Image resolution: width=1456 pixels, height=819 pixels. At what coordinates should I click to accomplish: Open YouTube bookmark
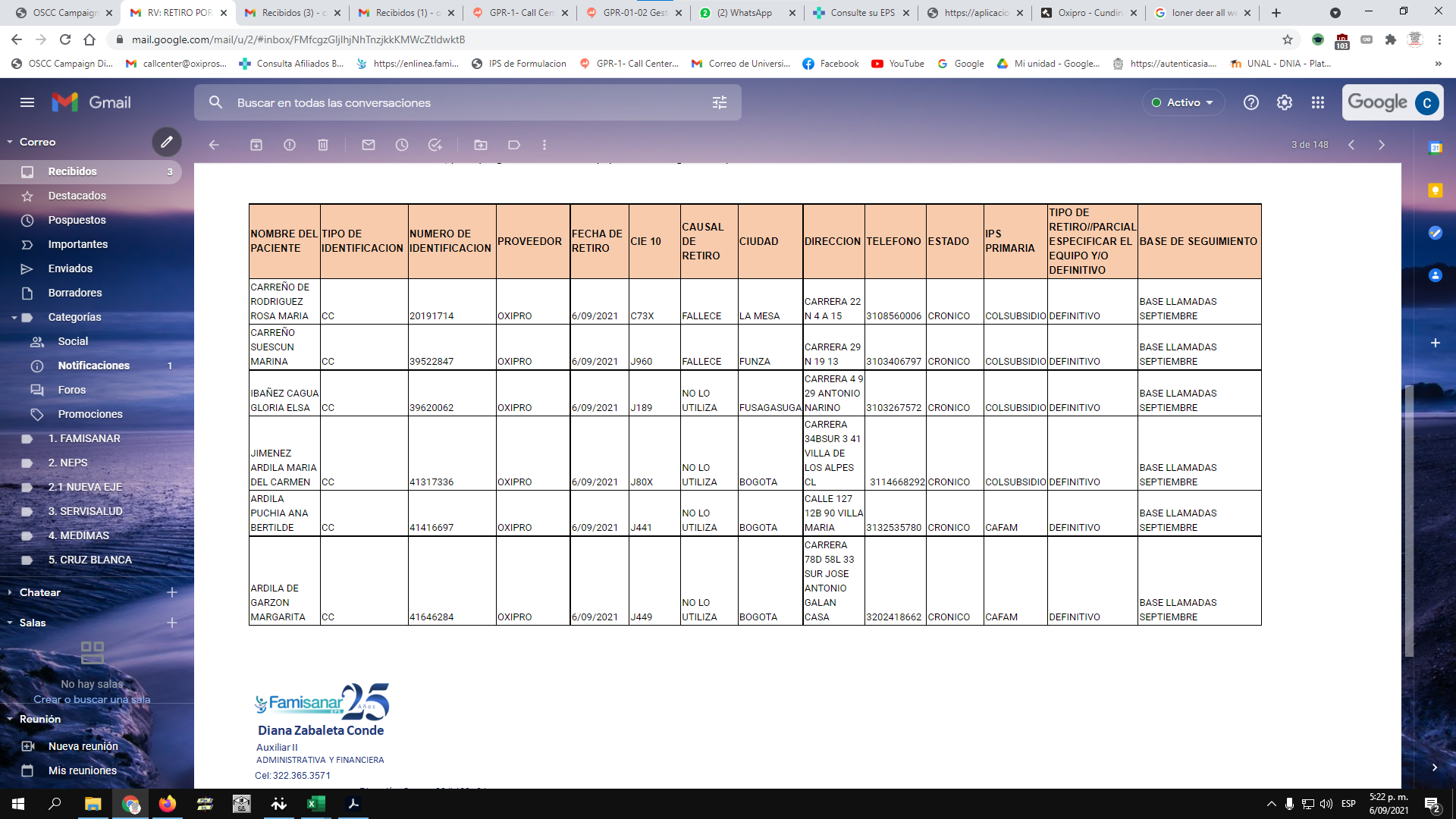click(x=898, y=64)
